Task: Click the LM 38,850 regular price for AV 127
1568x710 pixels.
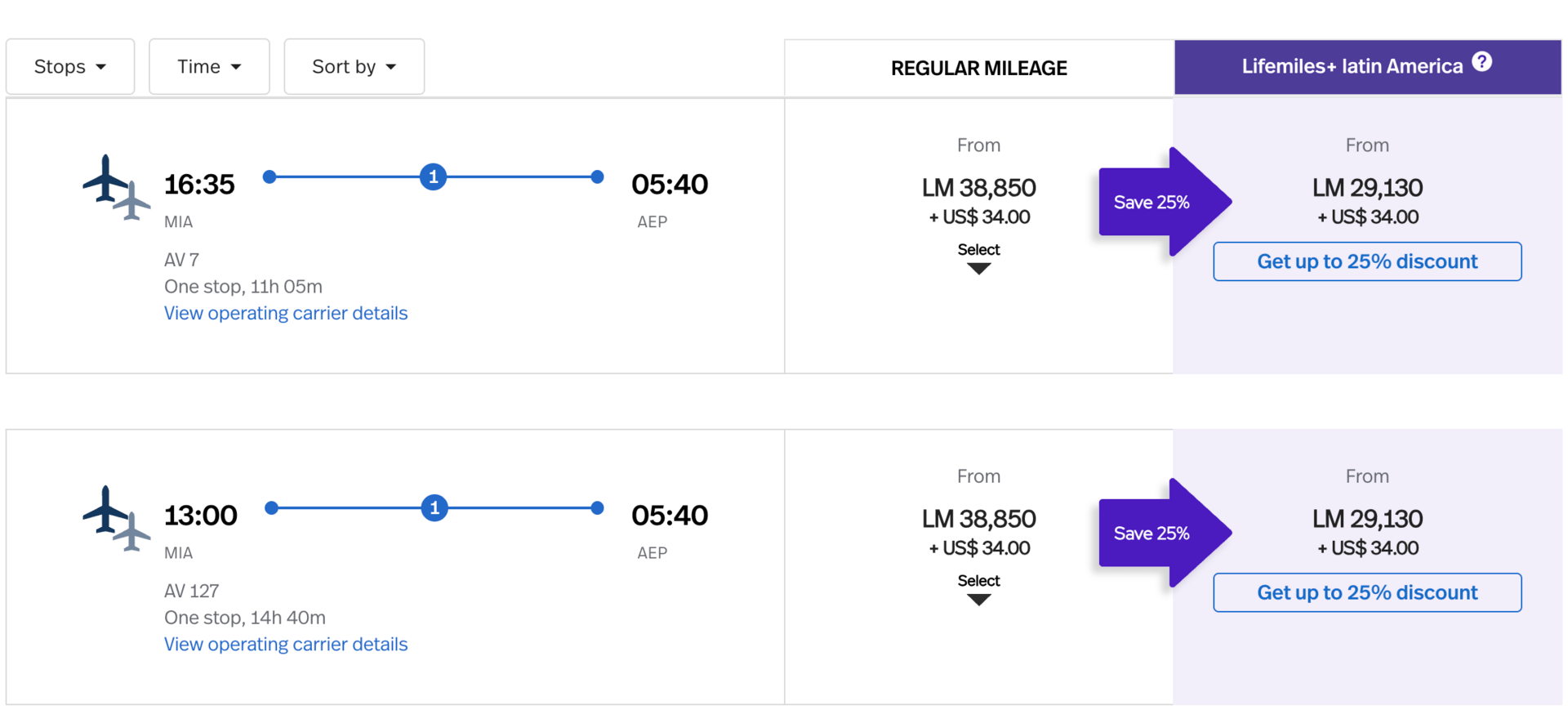Action: (x=978, y=519)
